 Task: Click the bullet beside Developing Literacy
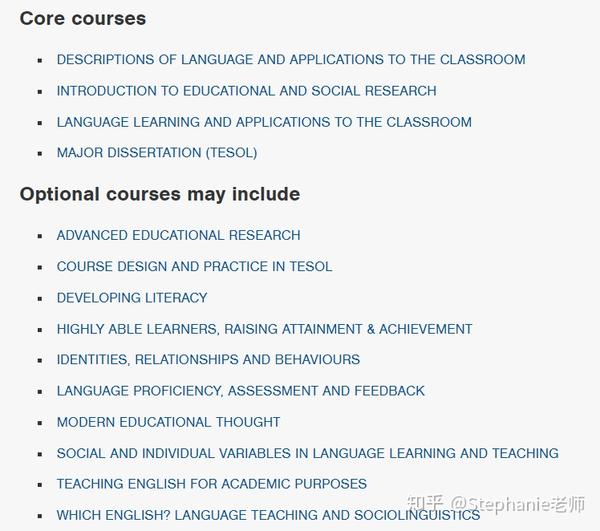coord(40,299)
